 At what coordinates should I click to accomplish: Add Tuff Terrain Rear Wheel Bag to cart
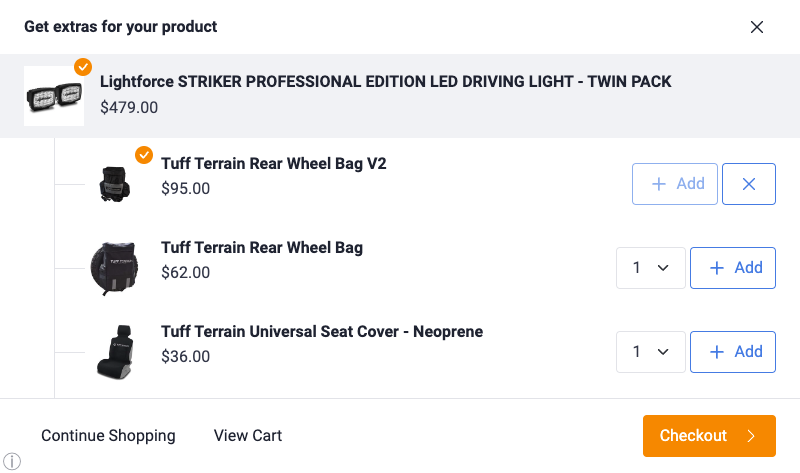733,268
